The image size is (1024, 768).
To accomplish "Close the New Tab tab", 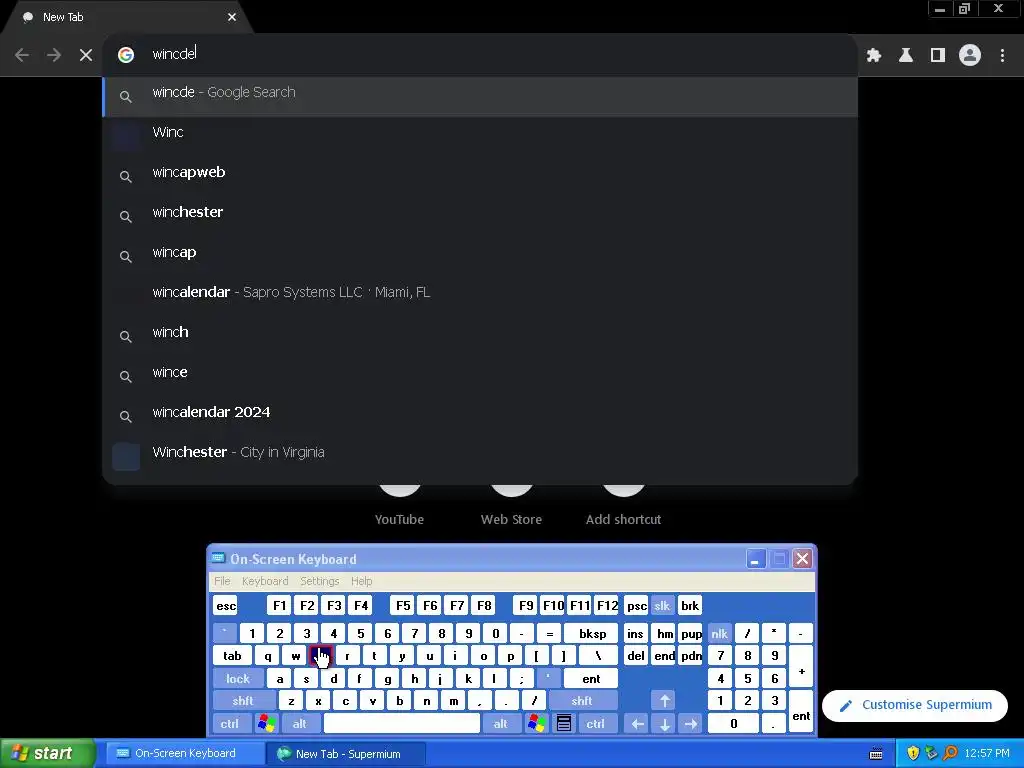I will (232, 17).
